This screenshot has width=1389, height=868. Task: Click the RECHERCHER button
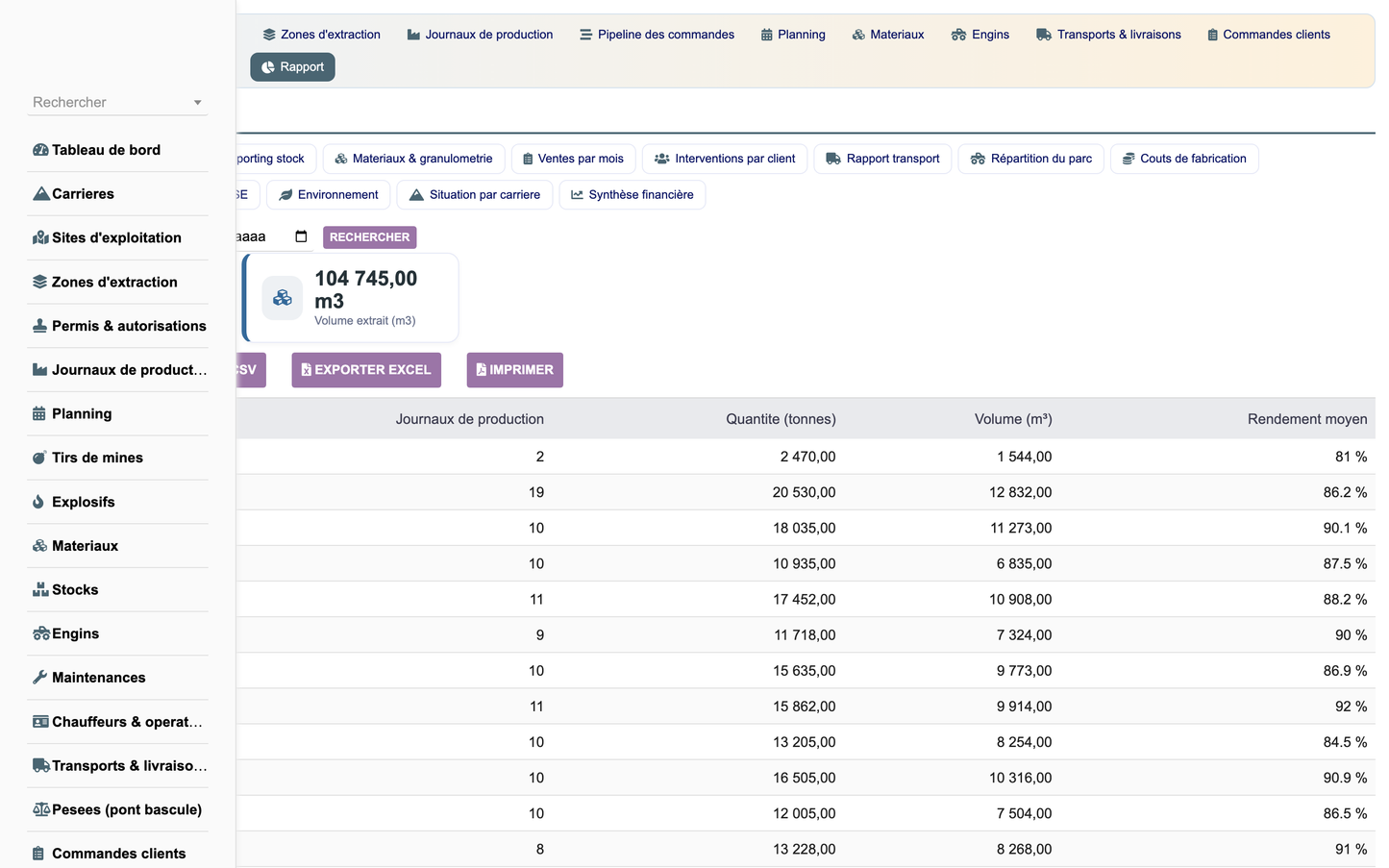[x=369, y=237]
